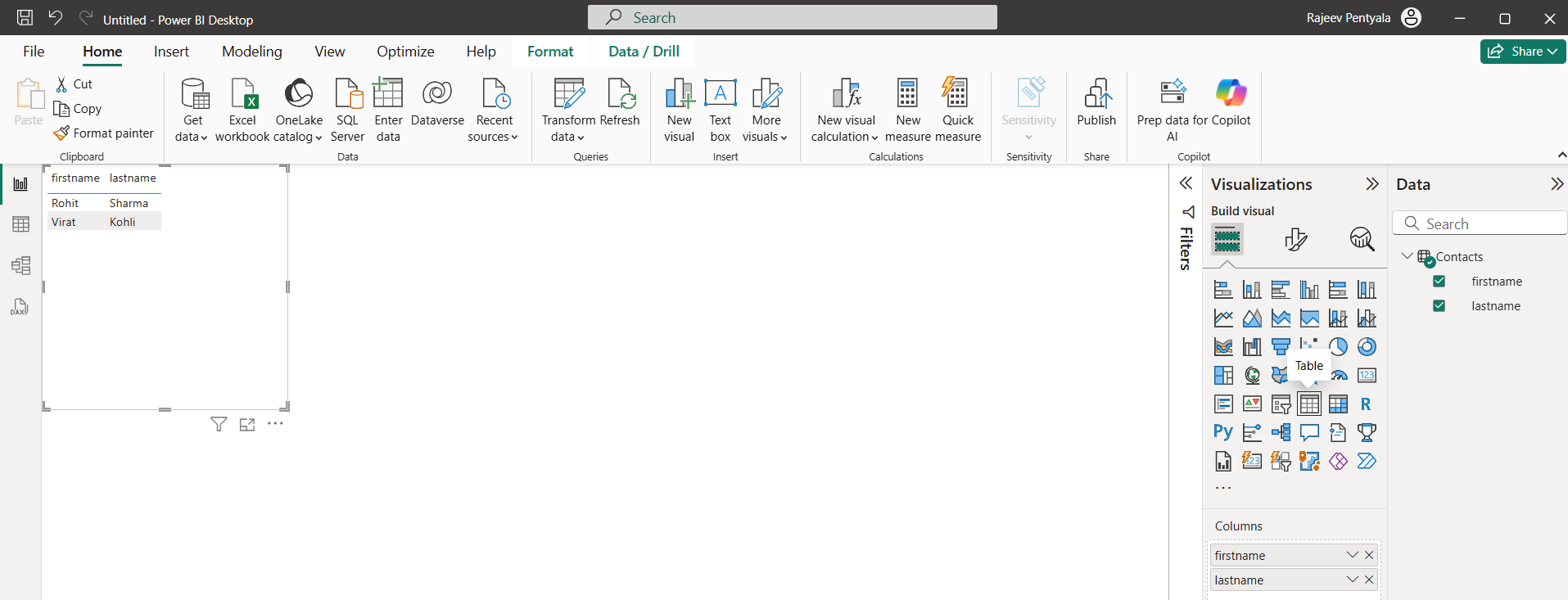Collapse the Contacts table tree
Viewport: 1568px width, 600px height.
click(x=1407, y=256)
